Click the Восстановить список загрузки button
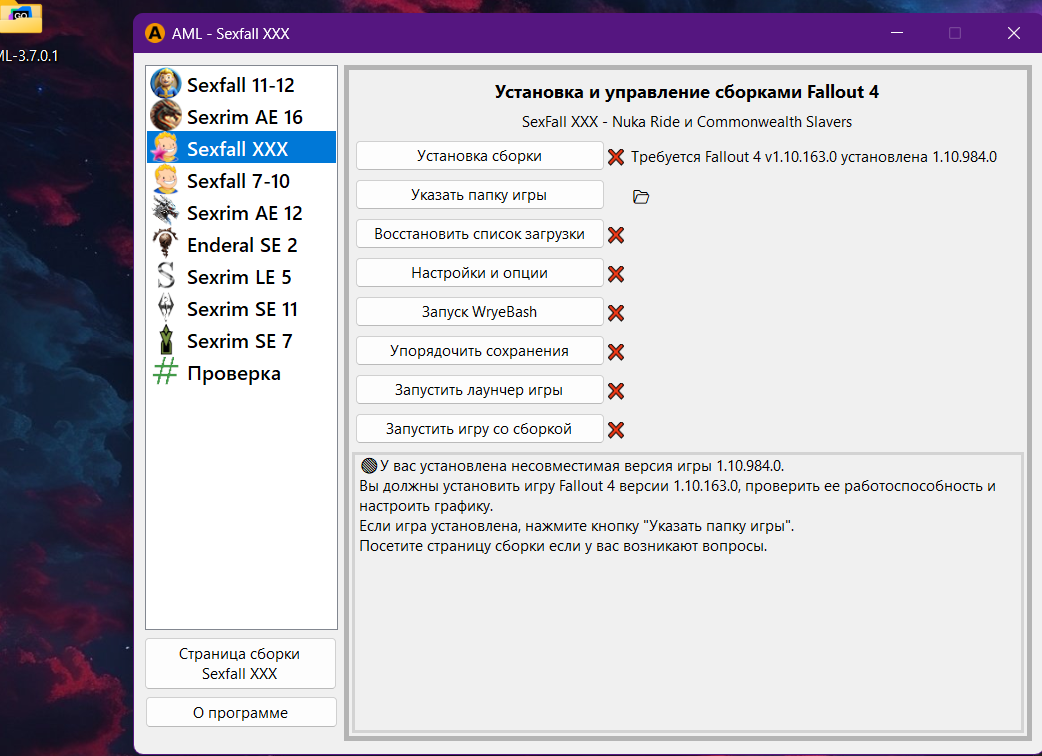Viewport: 1042px width, 756px height. 479,234
